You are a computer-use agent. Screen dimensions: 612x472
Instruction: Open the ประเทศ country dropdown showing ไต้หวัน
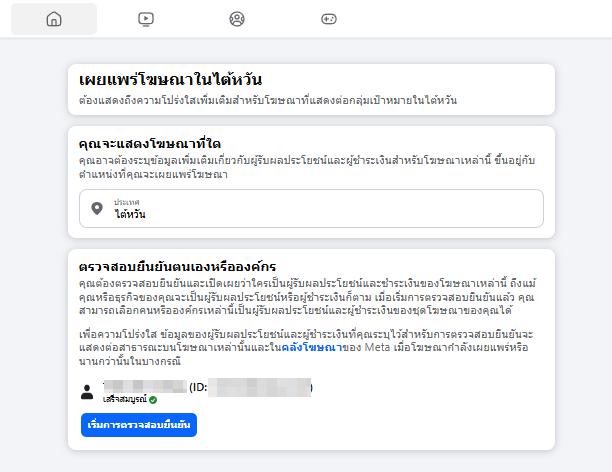[x=312, y=208]
